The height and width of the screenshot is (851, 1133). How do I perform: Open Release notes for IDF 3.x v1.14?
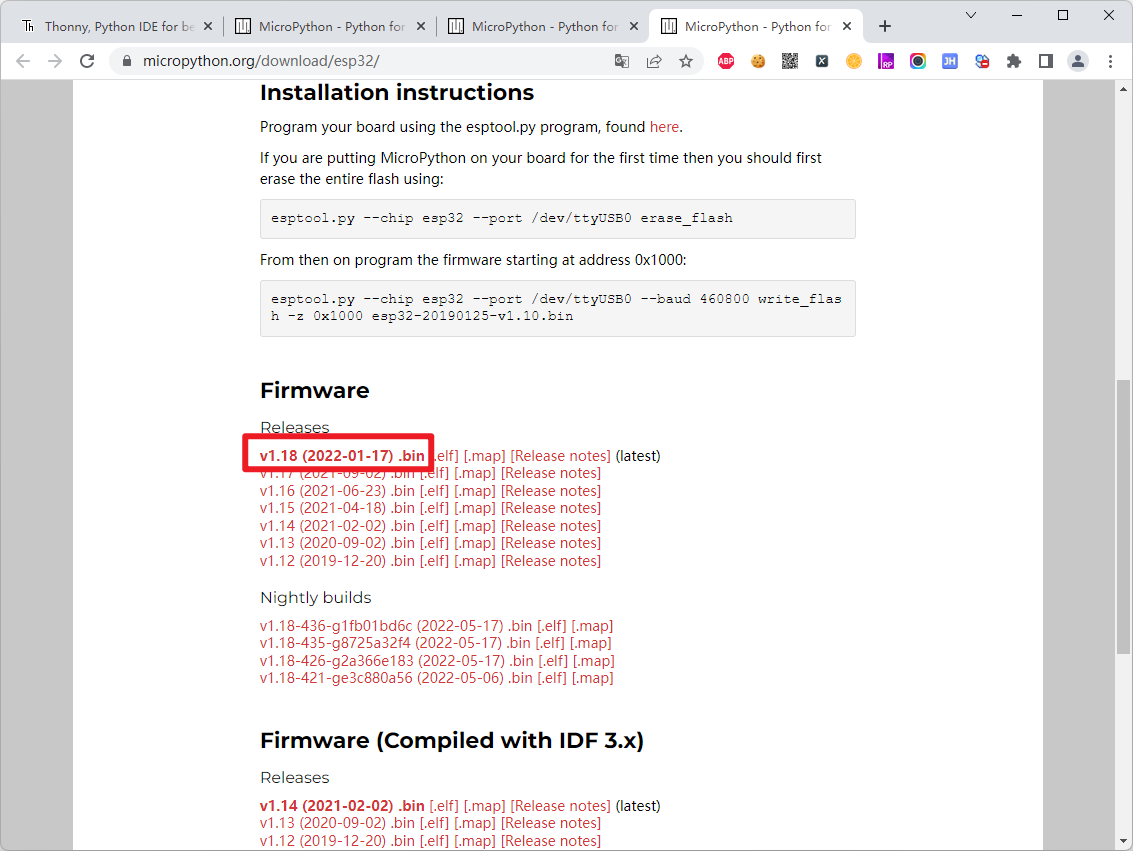pyautogui.click(x=561, y=805)
